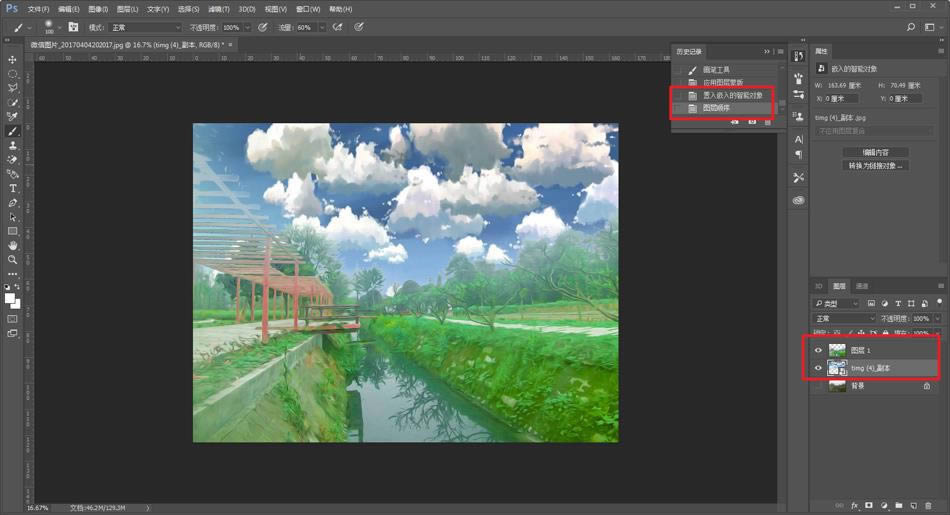
Task: Click the foreground color swatch
Action: tap(10, 297)
